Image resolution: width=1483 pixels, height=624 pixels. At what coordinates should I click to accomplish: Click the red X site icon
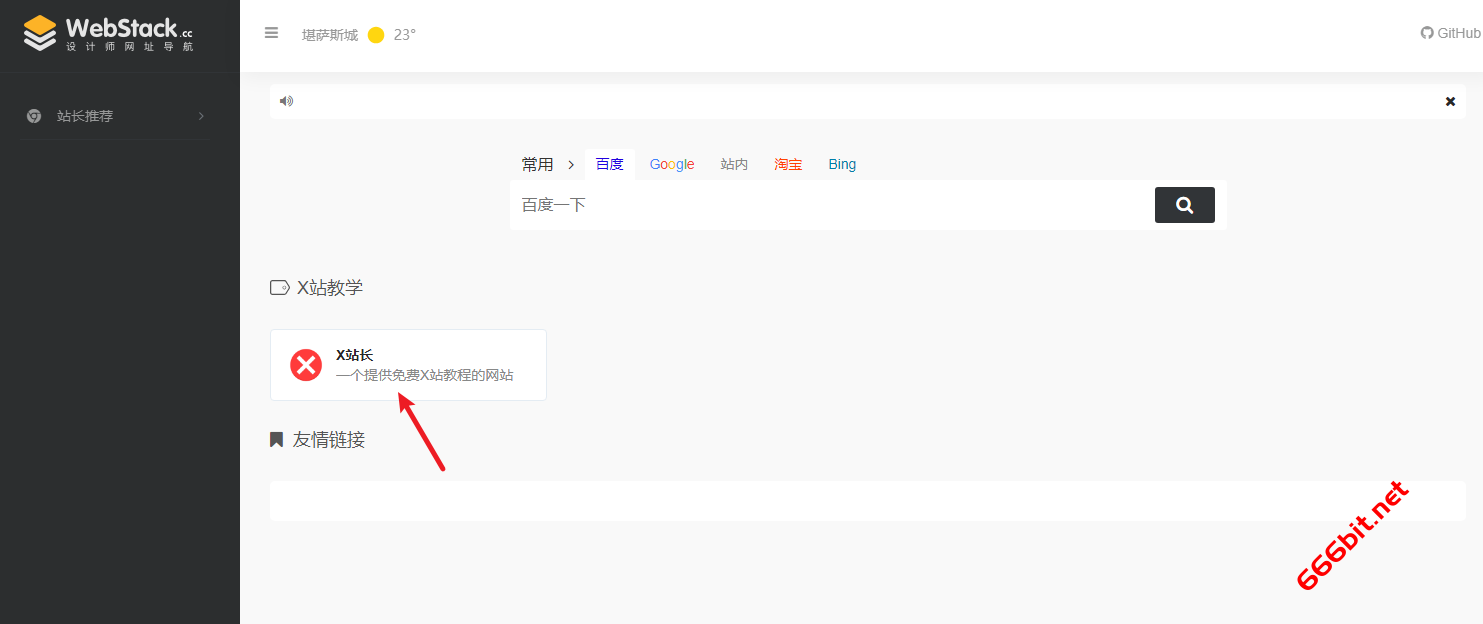306,365
